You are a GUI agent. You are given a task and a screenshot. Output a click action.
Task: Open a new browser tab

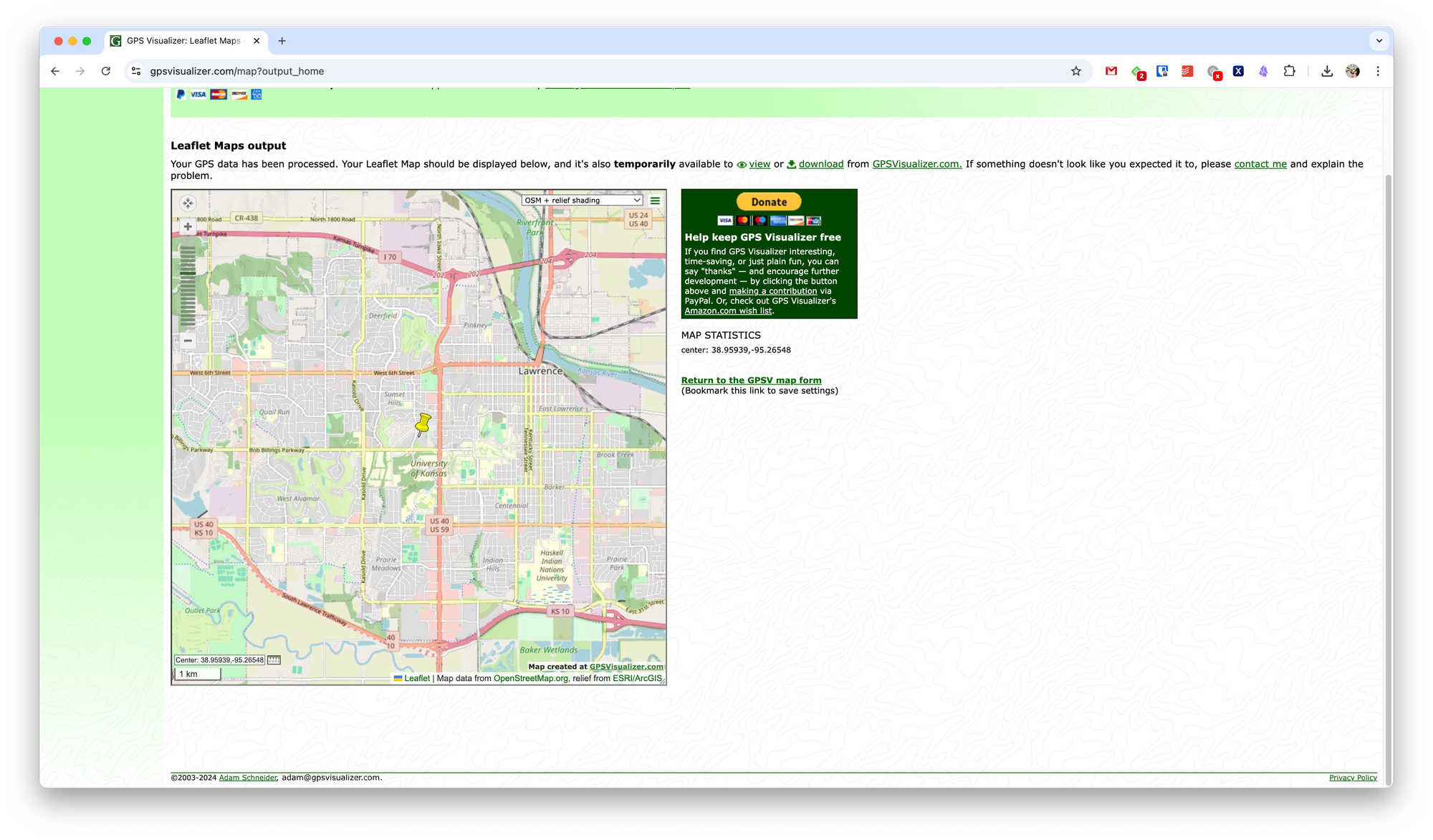(x=282, y=41)
